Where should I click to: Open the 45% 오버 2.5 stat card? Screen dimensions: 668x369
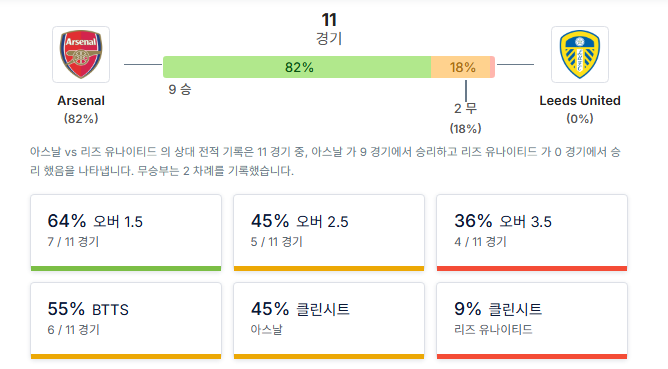coord(329,233)
